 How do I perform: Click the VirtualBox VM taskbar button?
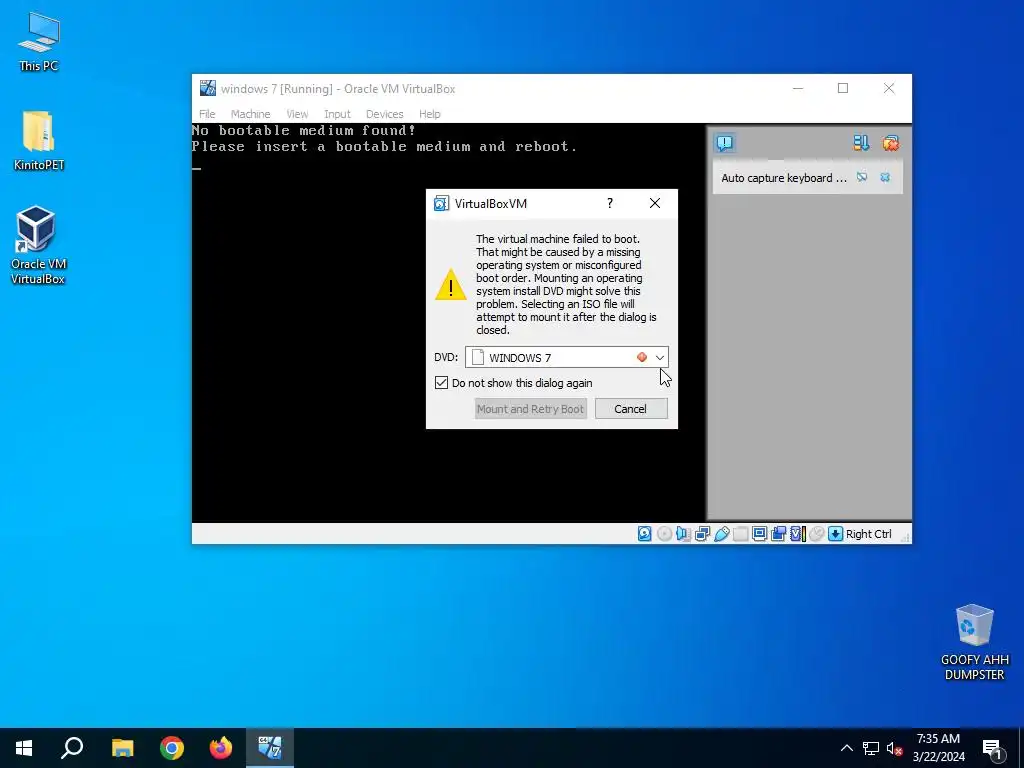click(270, 748)
